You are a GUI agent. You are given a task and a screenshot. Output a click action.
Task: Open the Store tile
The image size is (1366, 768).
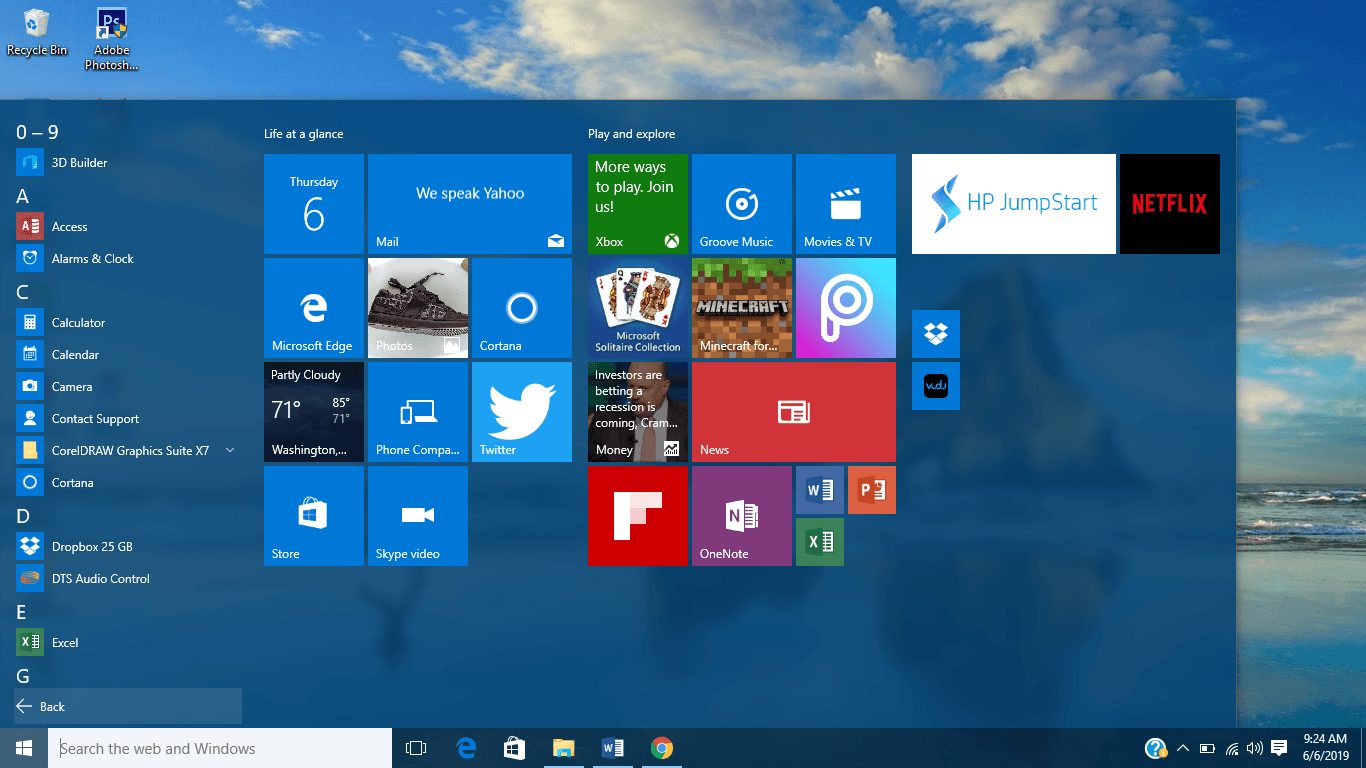314,516
